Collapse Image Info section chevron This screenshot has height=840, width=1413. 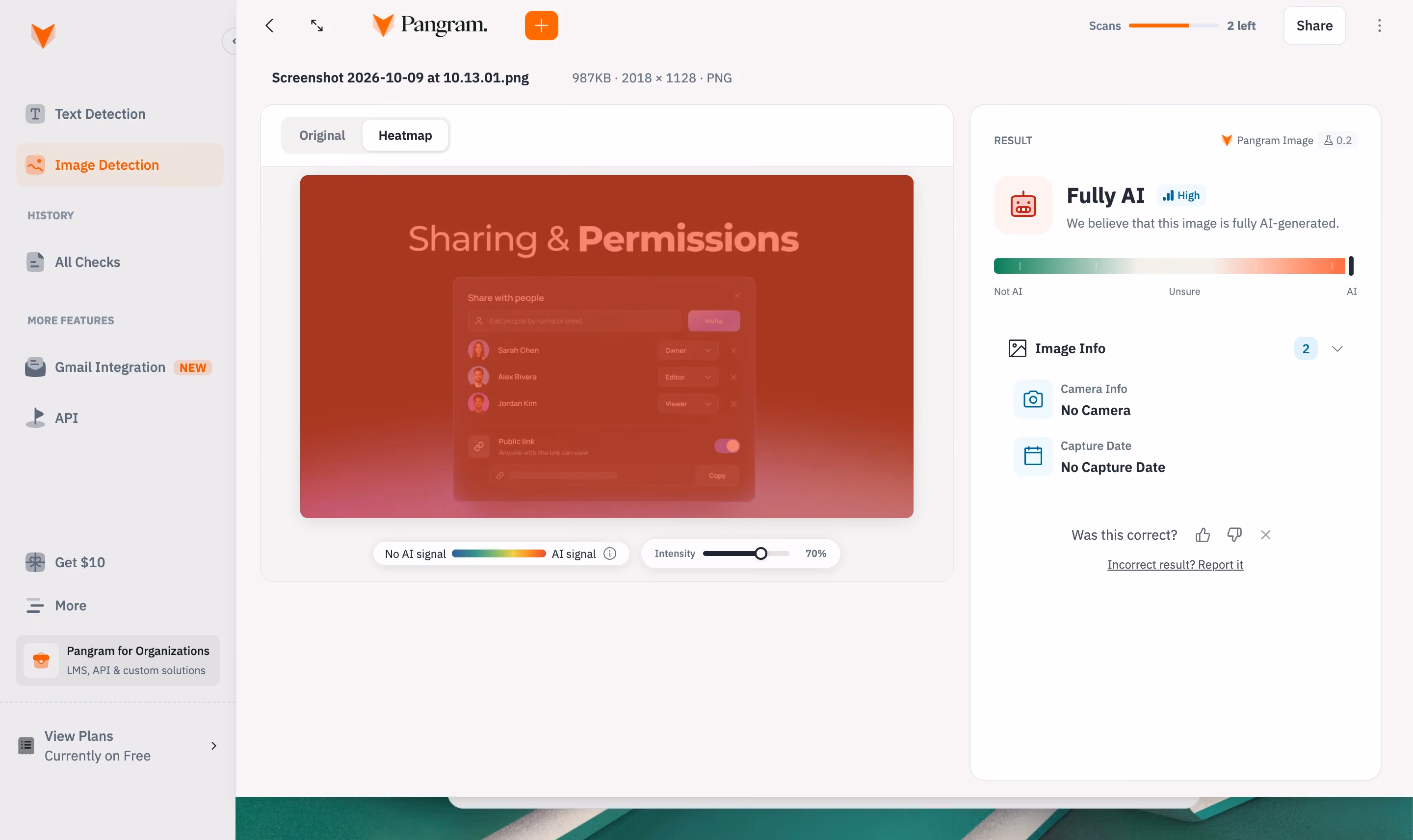1336,349
